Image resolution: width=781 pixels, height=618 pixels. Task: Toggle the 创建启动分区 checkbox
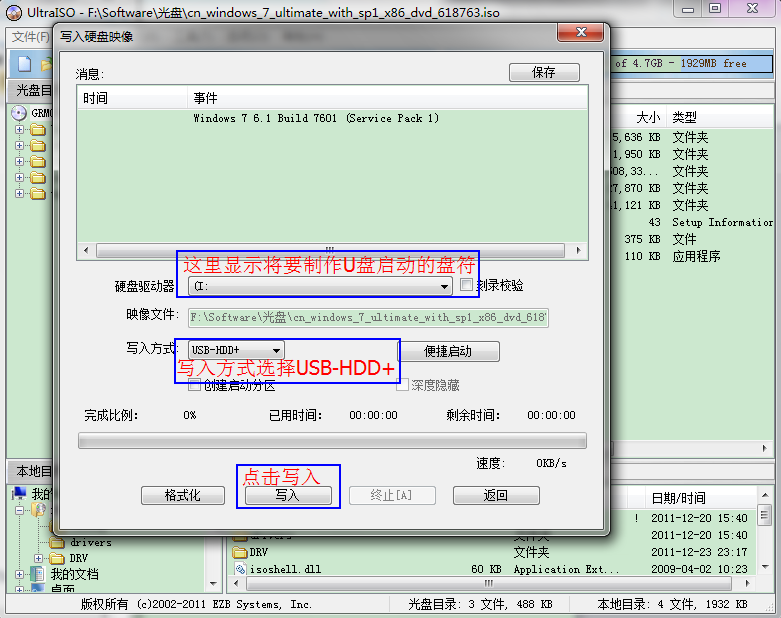pos(194,384)
